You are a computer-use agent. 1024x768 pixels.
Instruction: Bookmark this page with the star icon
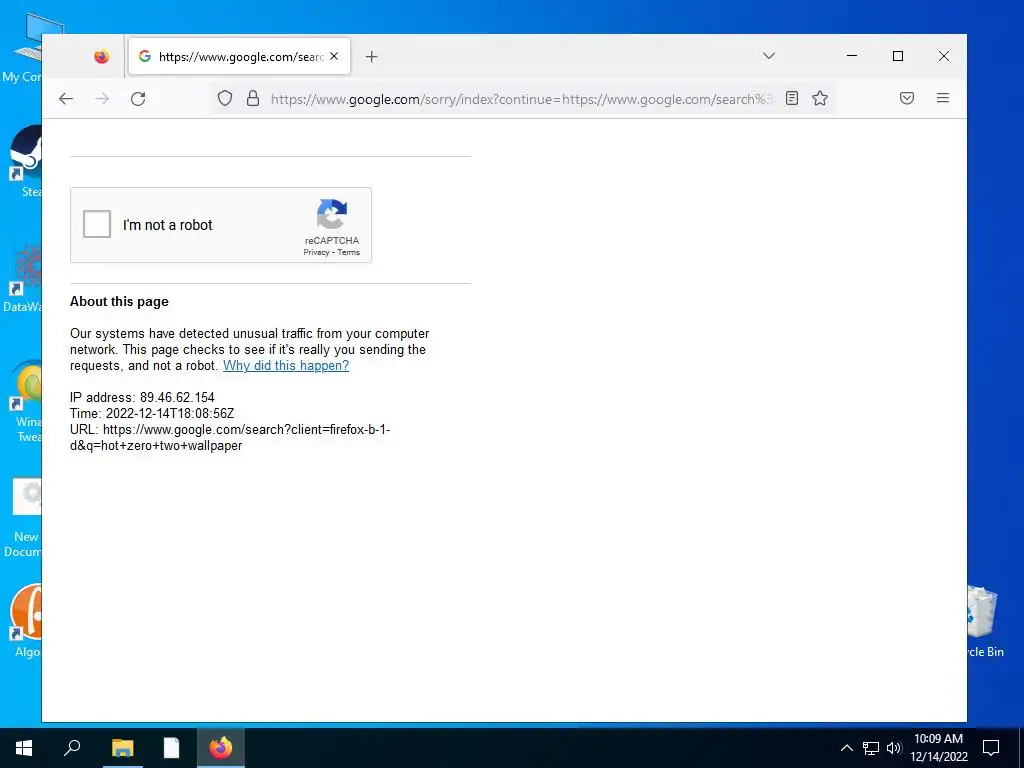pos(820,99)
